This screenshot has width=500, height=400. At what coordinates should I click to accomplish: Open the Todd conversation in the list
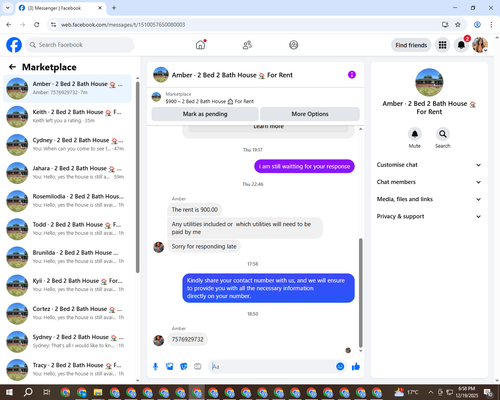point(67,229)
